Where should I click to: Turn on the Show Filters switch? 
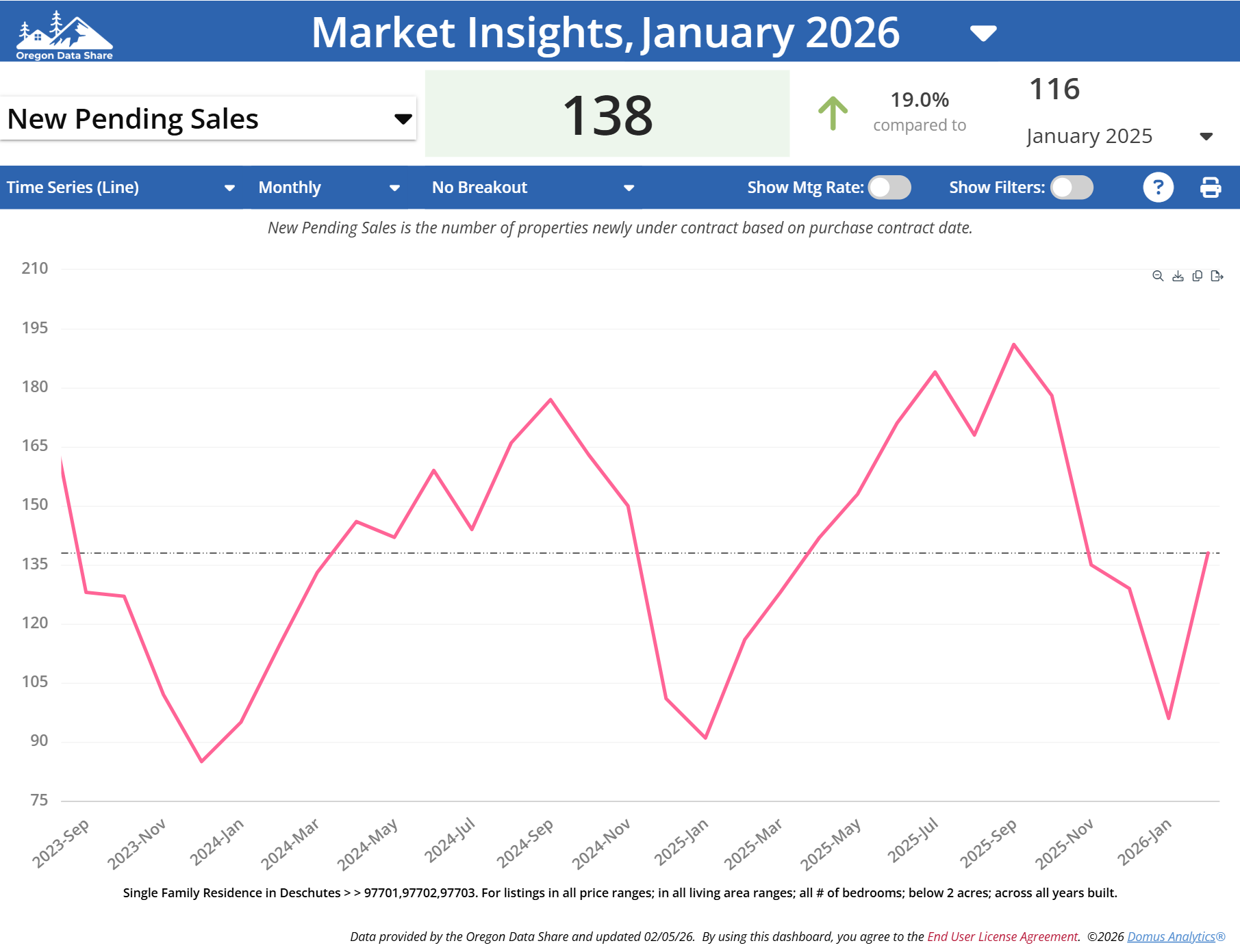coord(1071,187)
